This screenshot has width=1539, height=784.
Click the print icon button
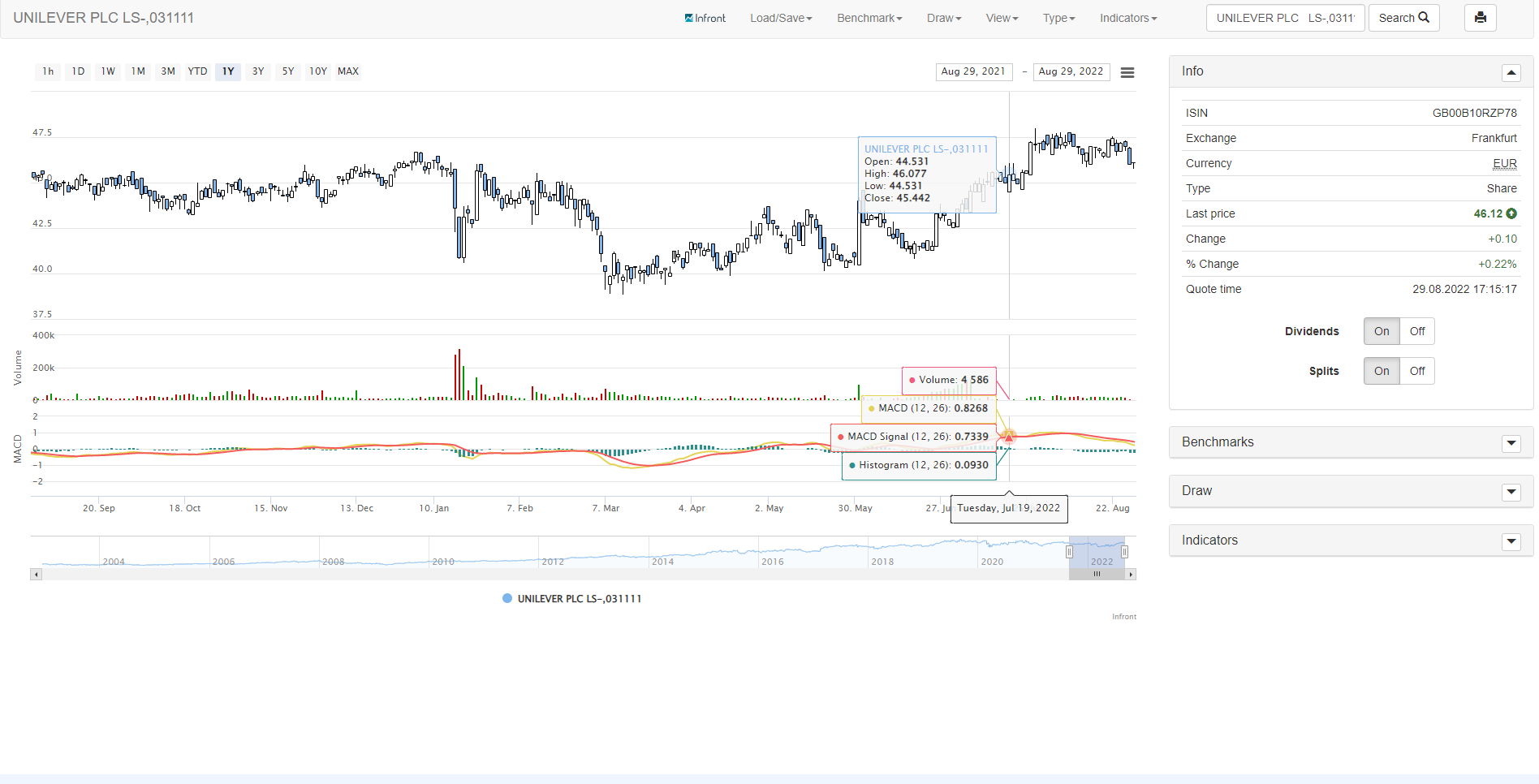pyautogui.click(x=1480, y=18)
